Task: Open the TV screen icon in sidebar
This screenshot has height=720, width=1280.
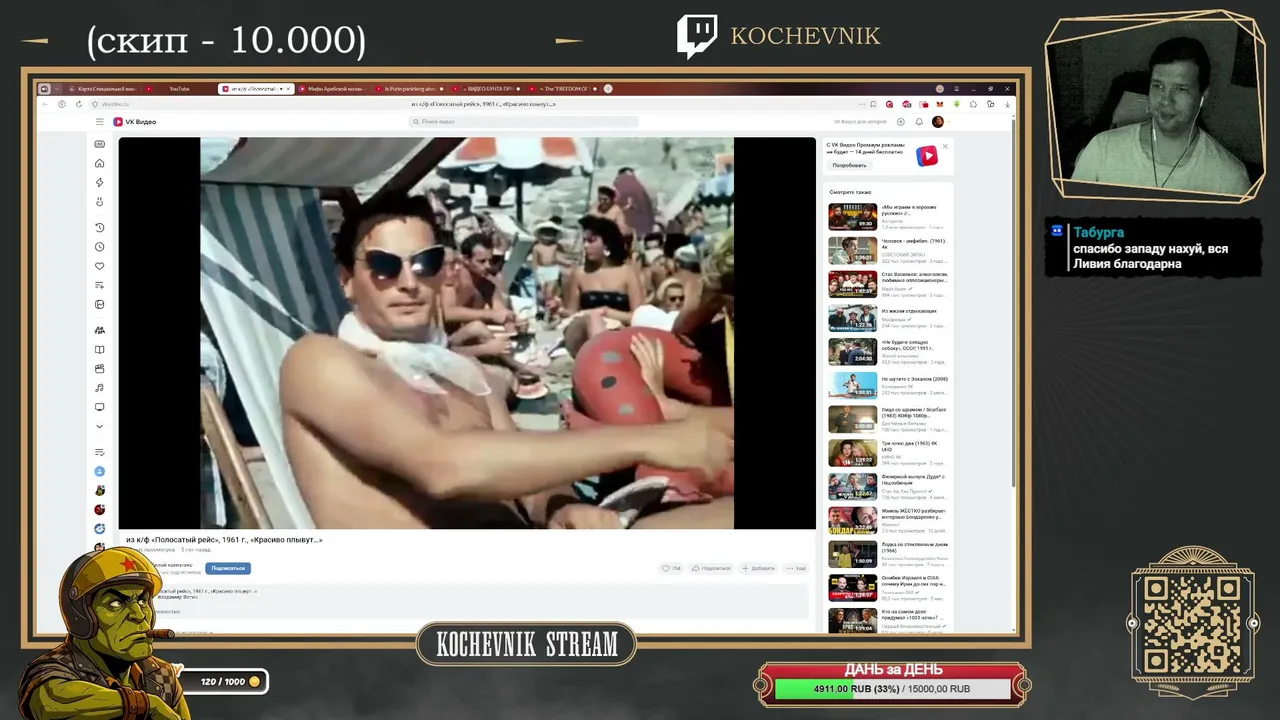Action: (99, 407)
